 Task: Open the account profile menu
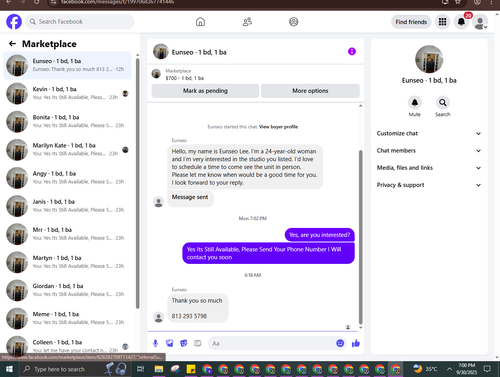pyautogui.click(x=480, y=22)
